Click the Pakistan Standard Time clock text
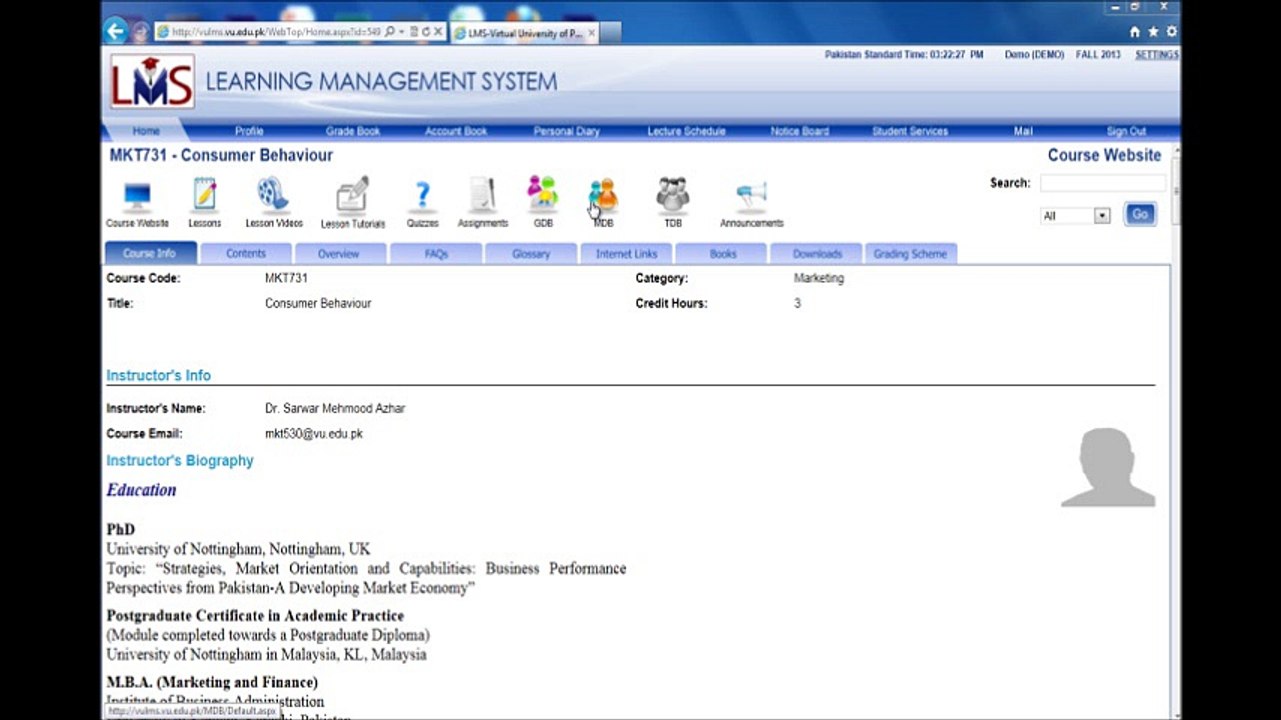This screenshot has height=720, width=1281. (x=904, y=55)
